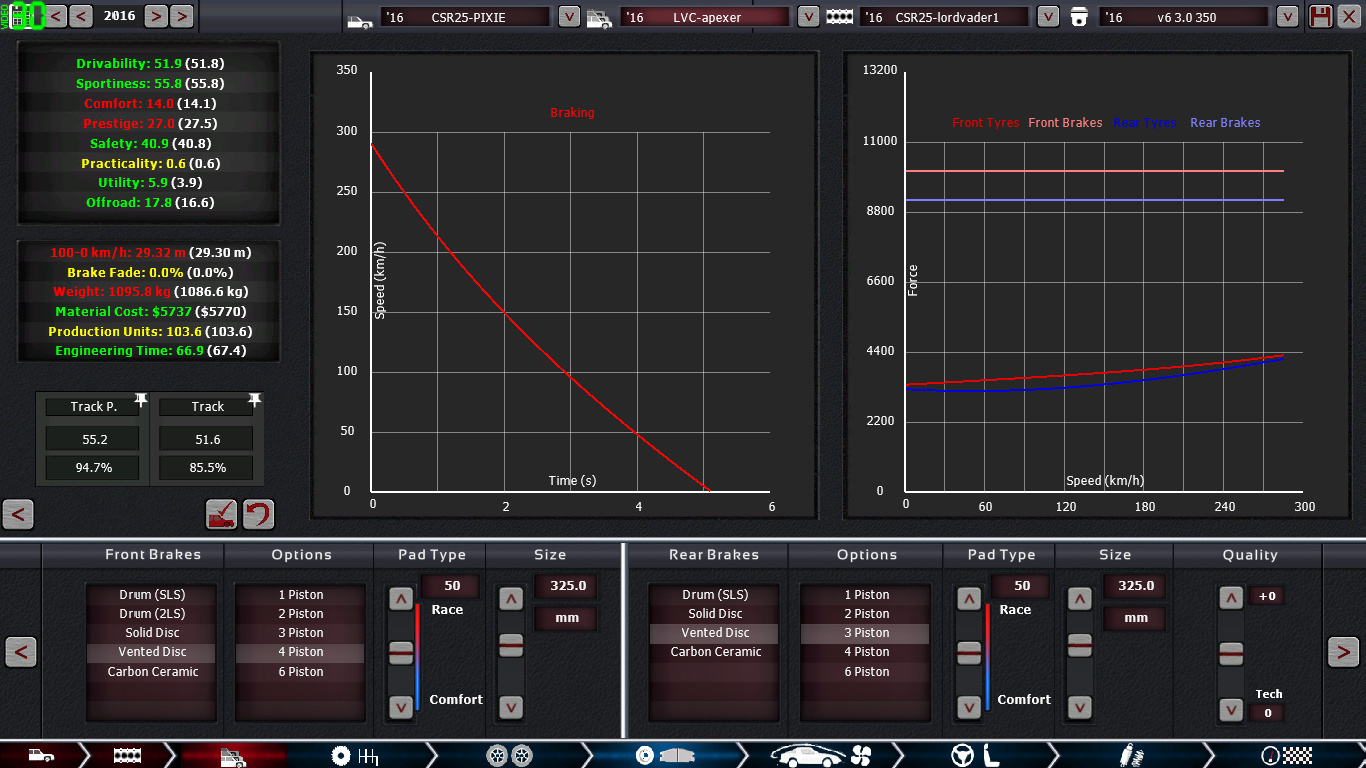Open the gearbox tab with gear icon

[x=355, y=755]
